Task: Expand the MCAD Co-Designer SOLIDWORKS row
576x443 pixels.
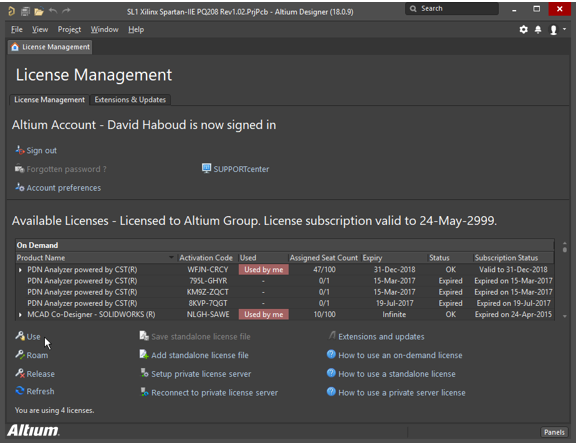Action: point(20,315)
